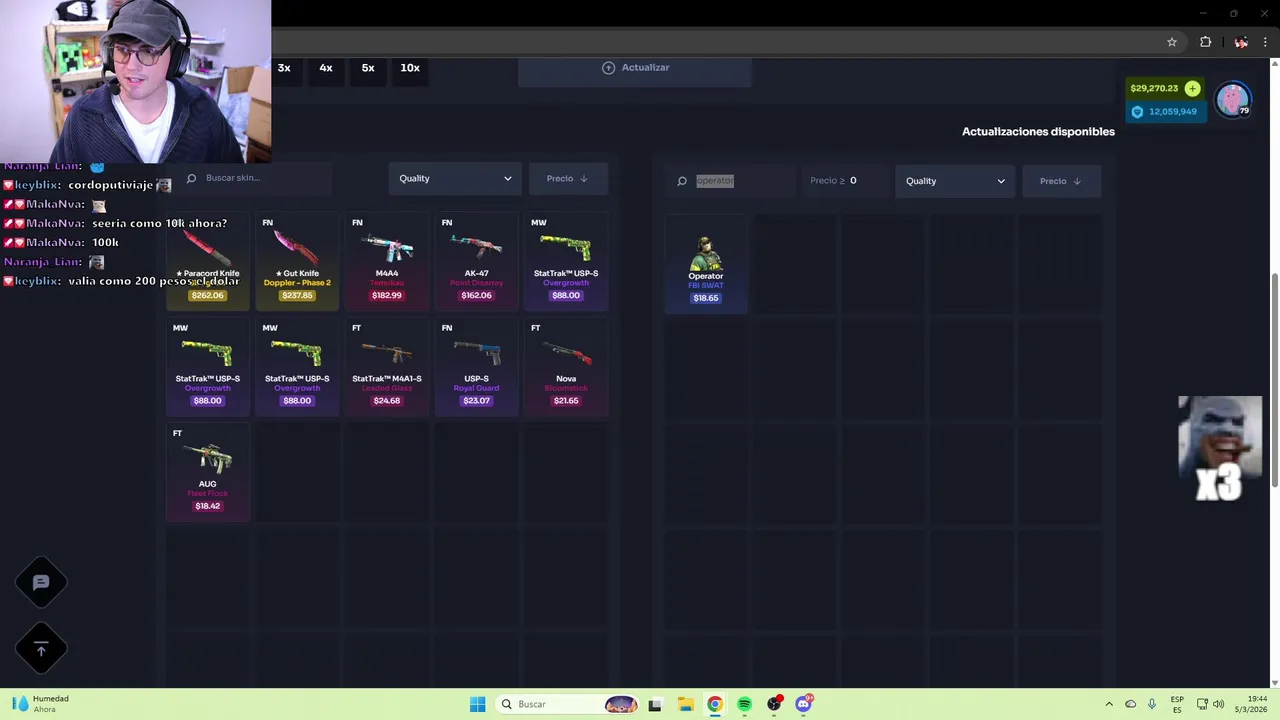Viewport: 1280px width, 720px height.
Task: Select the StatTrak M4A1-S skin at $24.68
Action: [x=387, y=366]
